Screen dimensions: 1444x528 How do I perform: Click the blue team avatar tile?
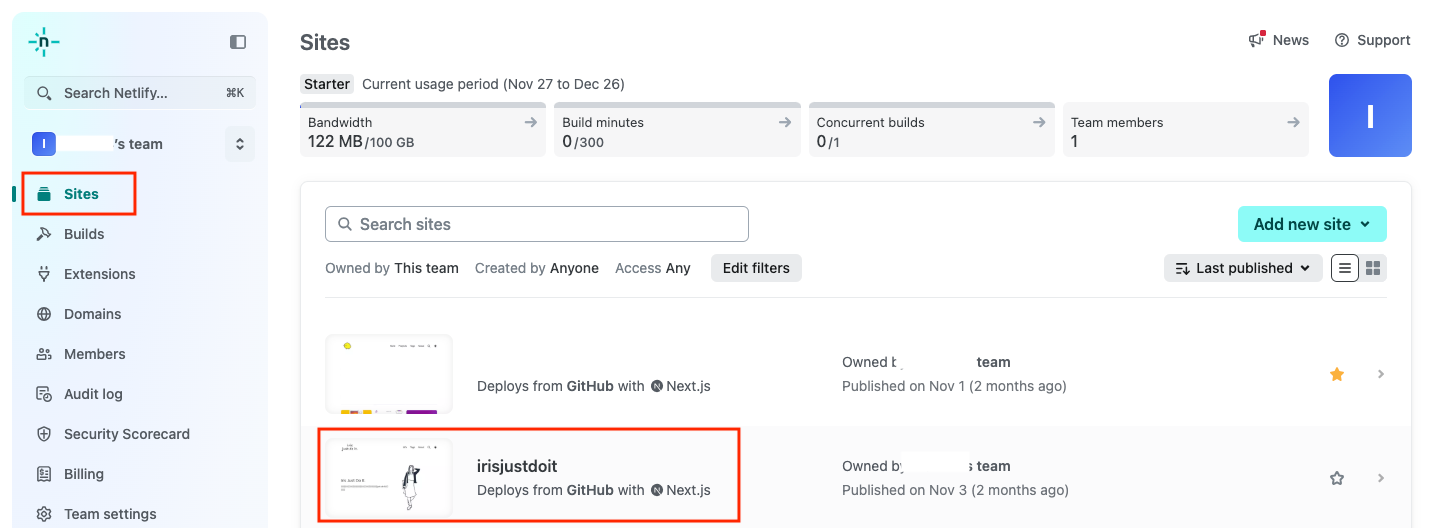click(x=1369, y=116)
